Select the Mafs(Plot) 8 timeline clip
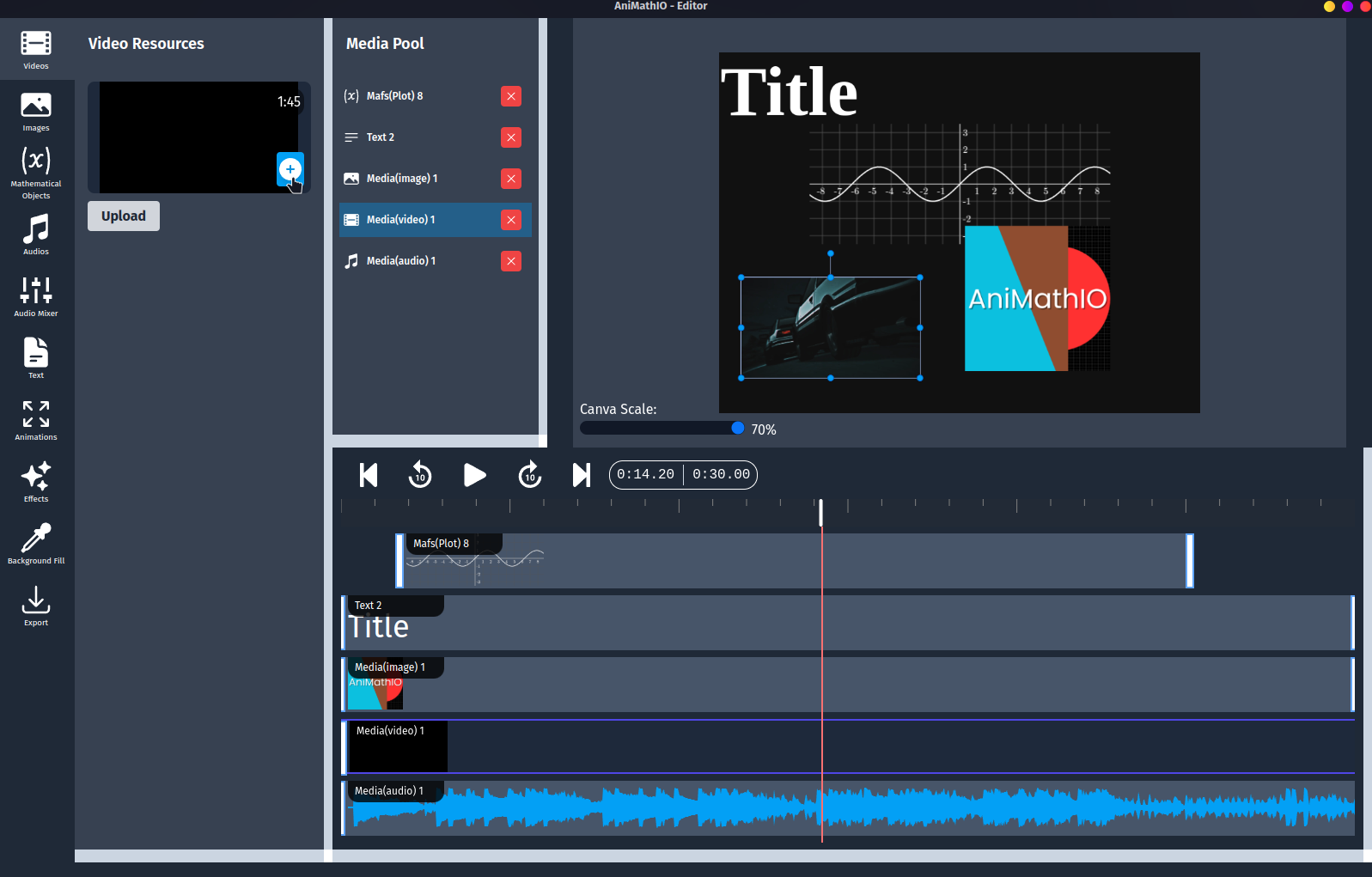The height and width of the screenshot is (877, 1372). pyautogui.click(x=795, y=561)
